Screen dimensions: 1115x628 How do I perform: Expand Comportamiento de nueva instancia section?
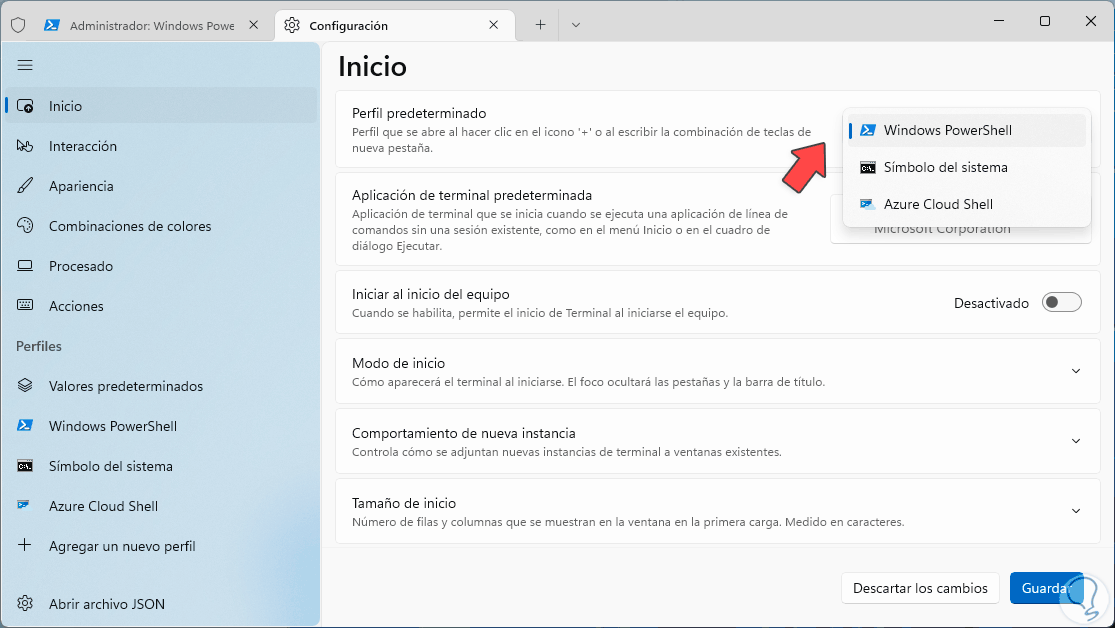(1075, 441)
